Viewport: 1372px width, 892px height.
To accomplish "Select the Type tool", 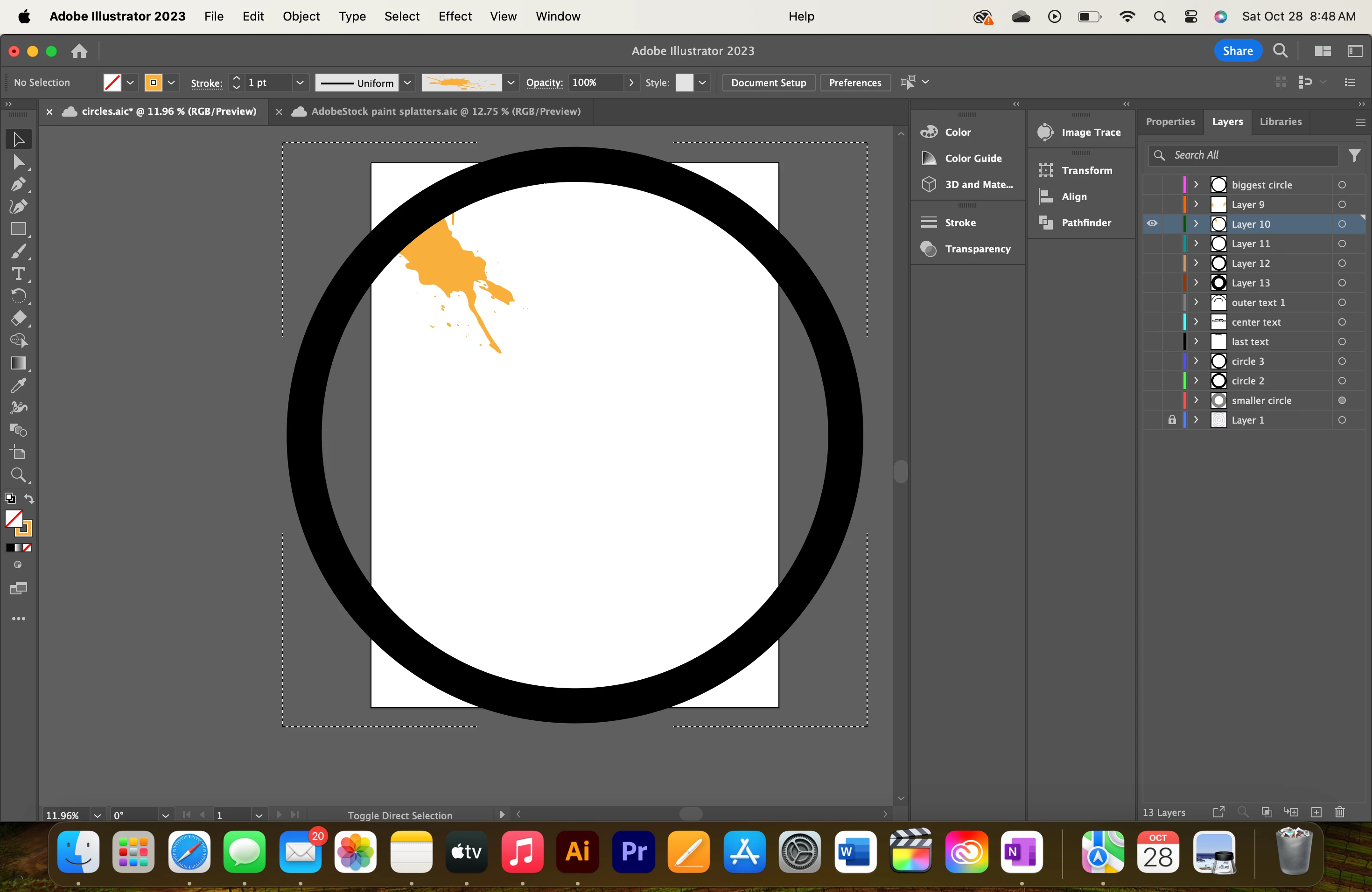I will click(18, 274).
